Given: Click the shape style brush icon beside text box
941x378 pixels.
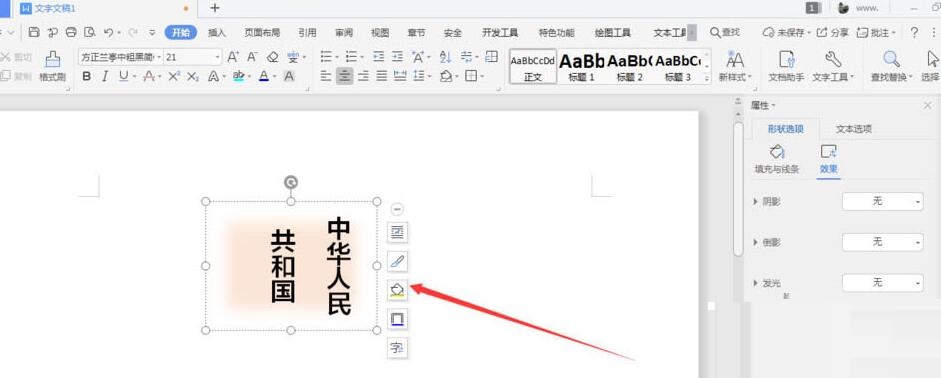Looking at the screenshot, I should (397, 261).
